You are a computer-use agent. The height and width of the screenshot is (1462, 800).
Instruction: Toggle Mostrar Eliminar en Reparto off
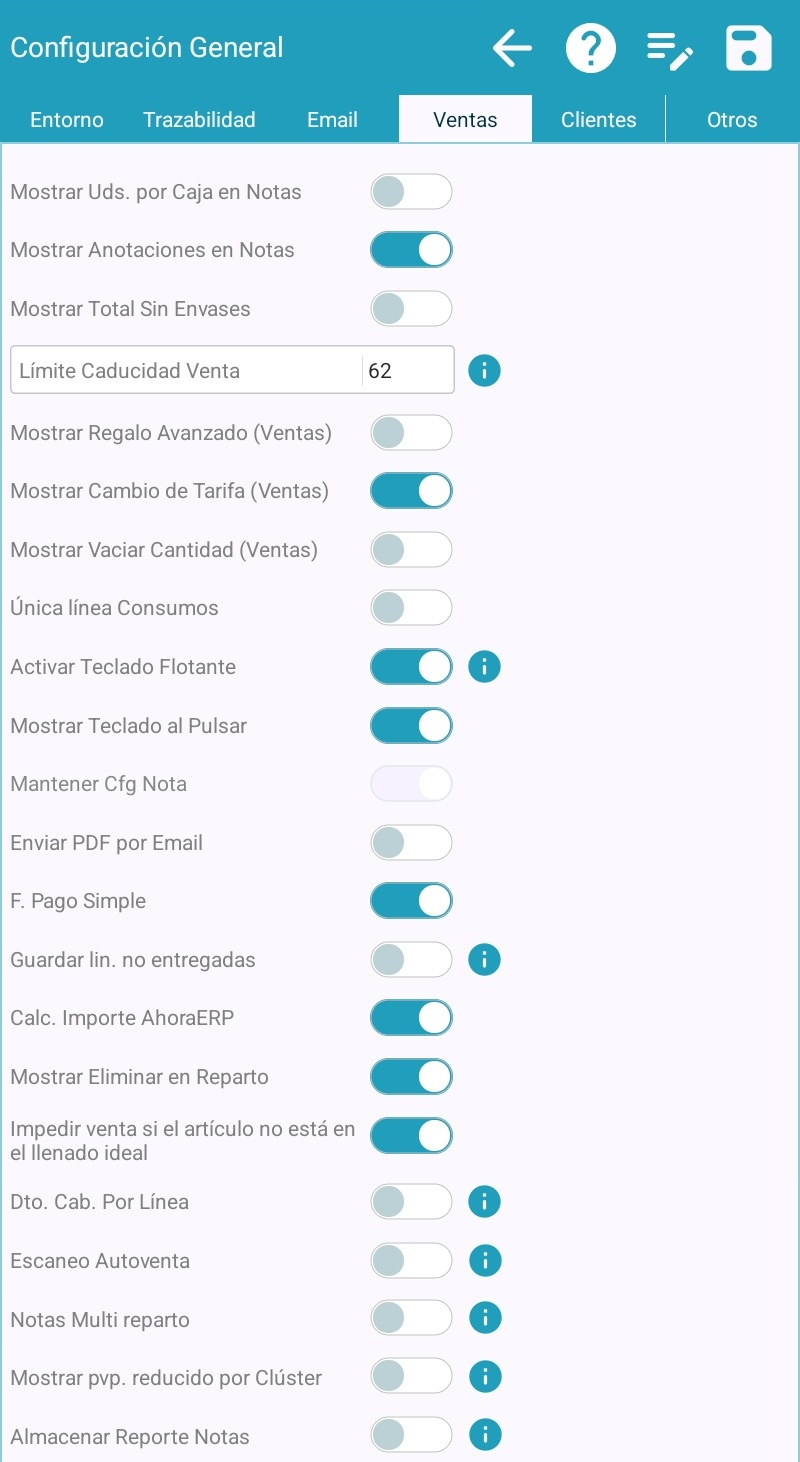(x=411, y=1077)
